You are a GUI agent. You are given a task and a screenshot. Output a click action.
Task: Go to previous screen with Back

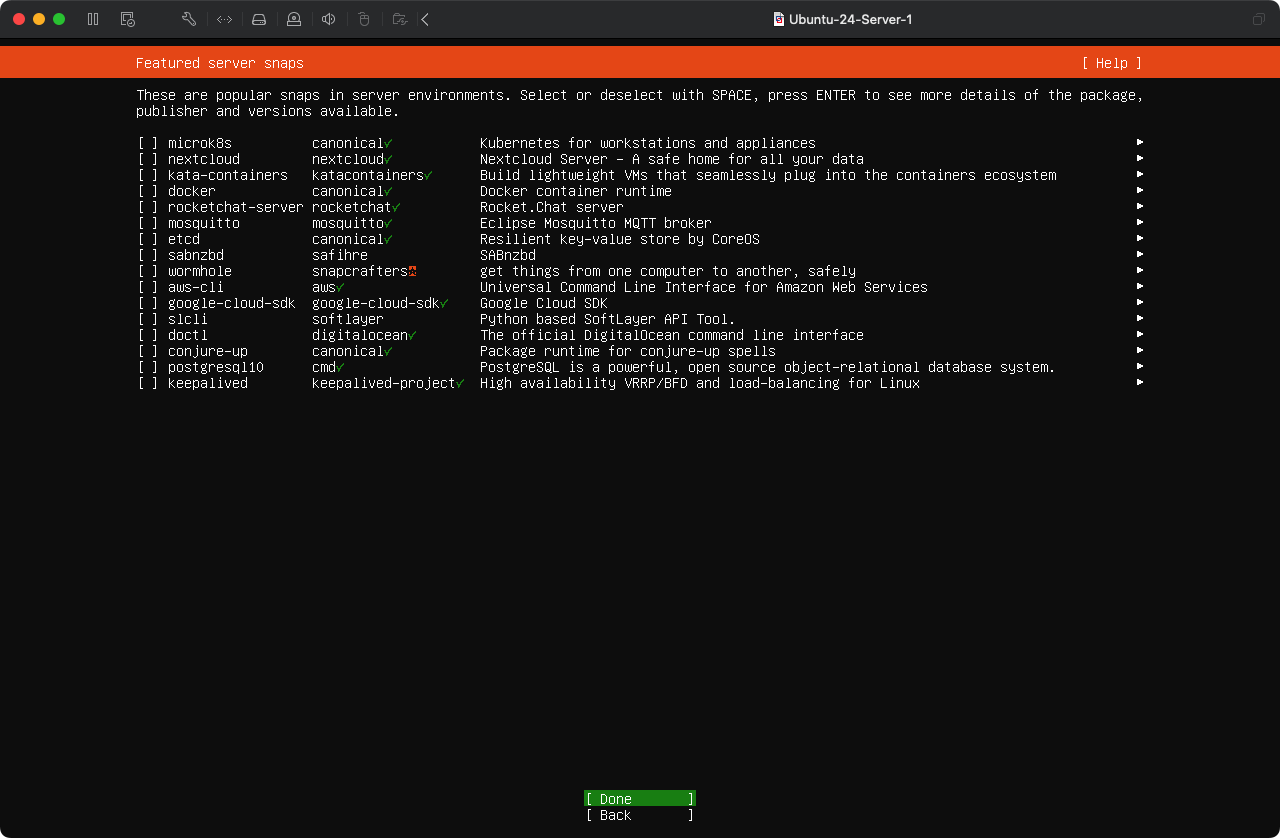pyautogui.click(x=640, y=815)
